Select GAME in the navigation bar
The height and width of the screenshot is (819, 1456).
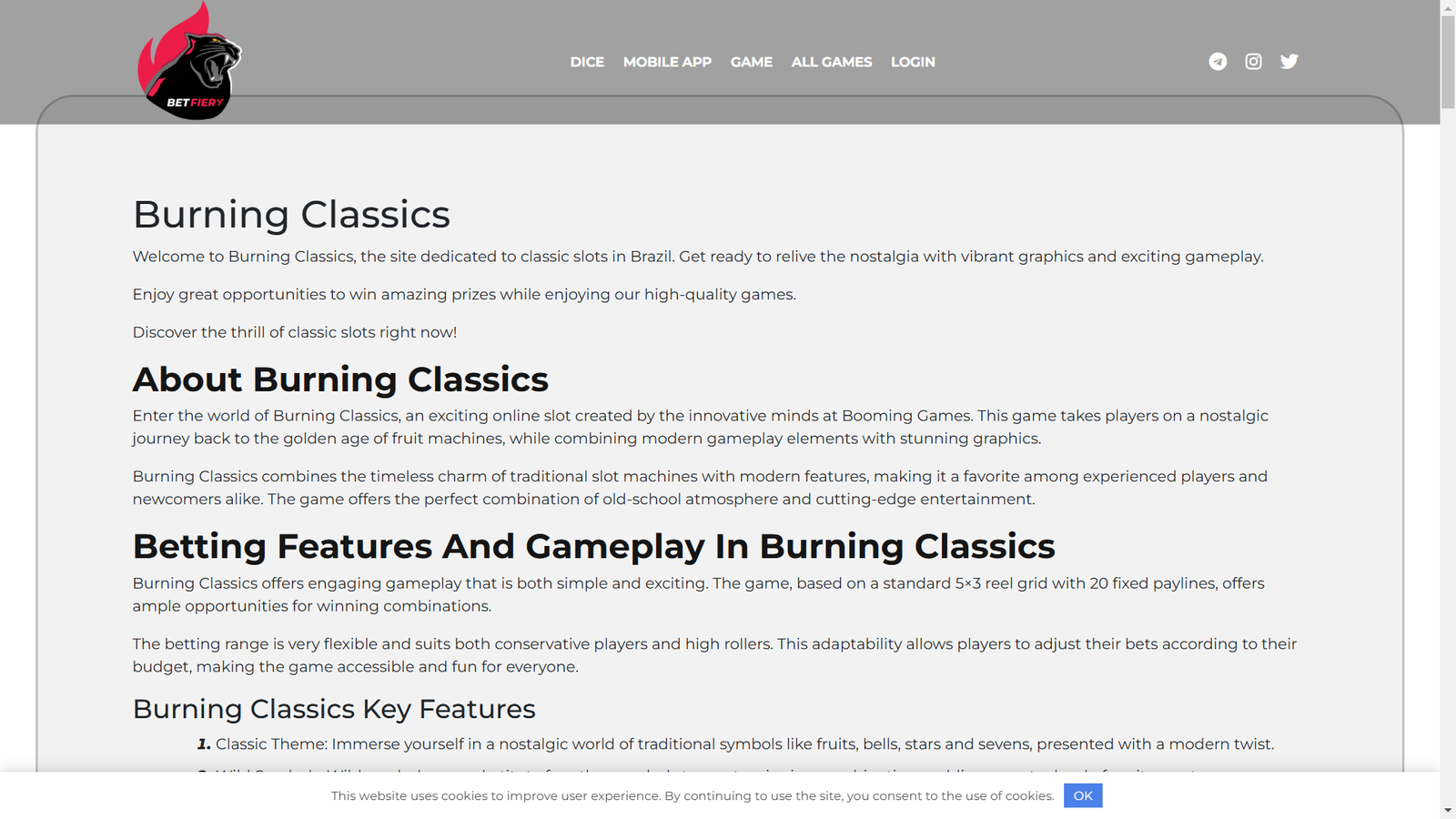[x=751, y=62]
